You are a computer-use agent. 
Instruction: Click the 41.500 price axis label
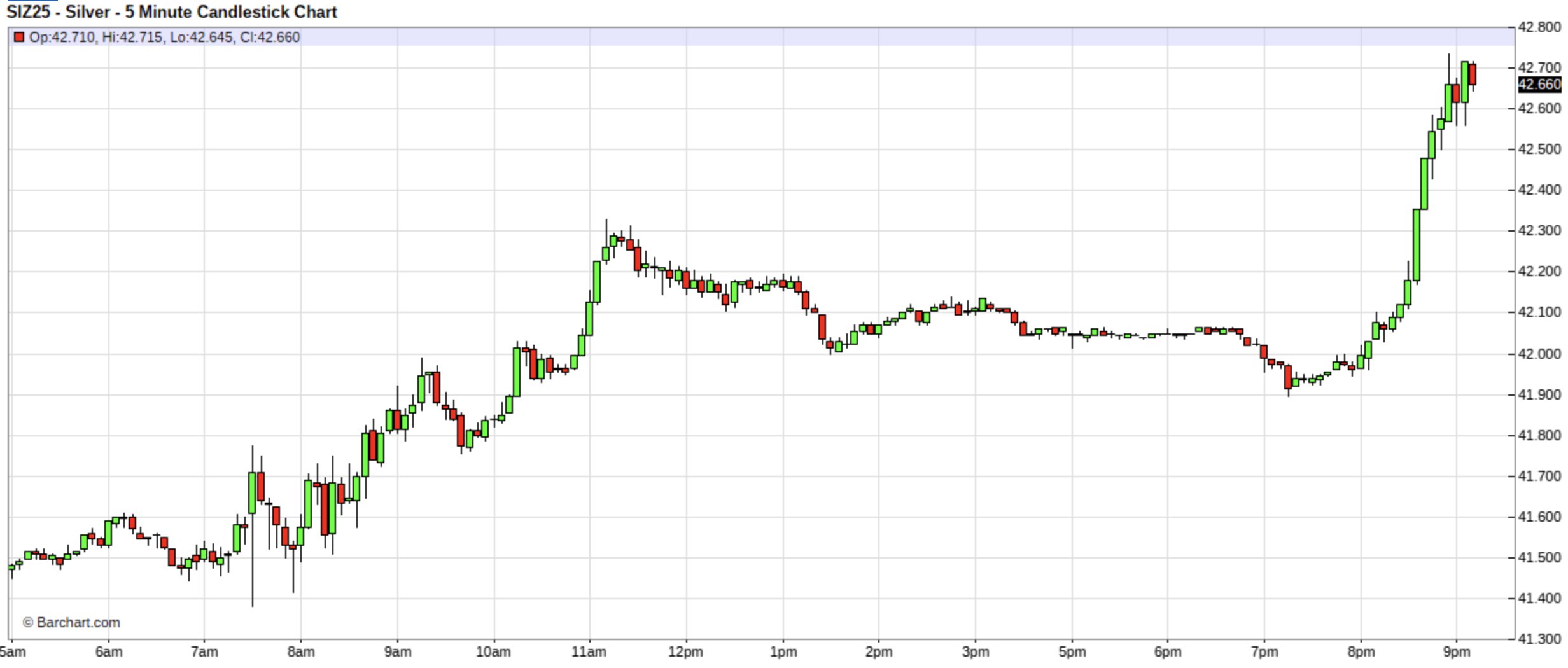coord(1539,557)
